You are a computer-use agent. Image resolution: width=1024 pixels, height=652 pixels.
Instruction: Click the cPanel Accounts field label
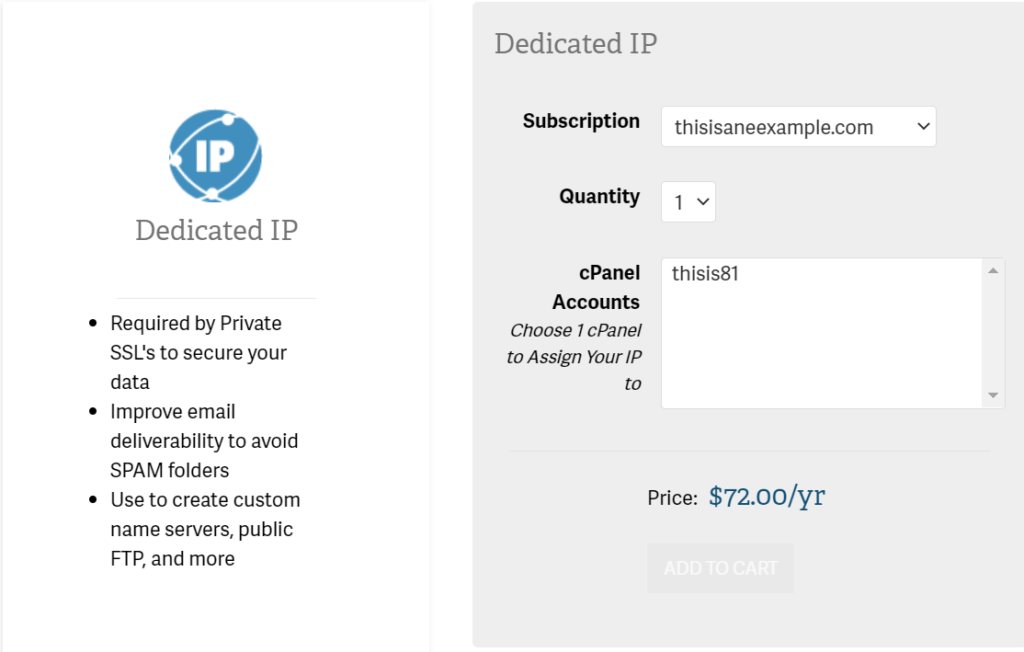point(596,288)
